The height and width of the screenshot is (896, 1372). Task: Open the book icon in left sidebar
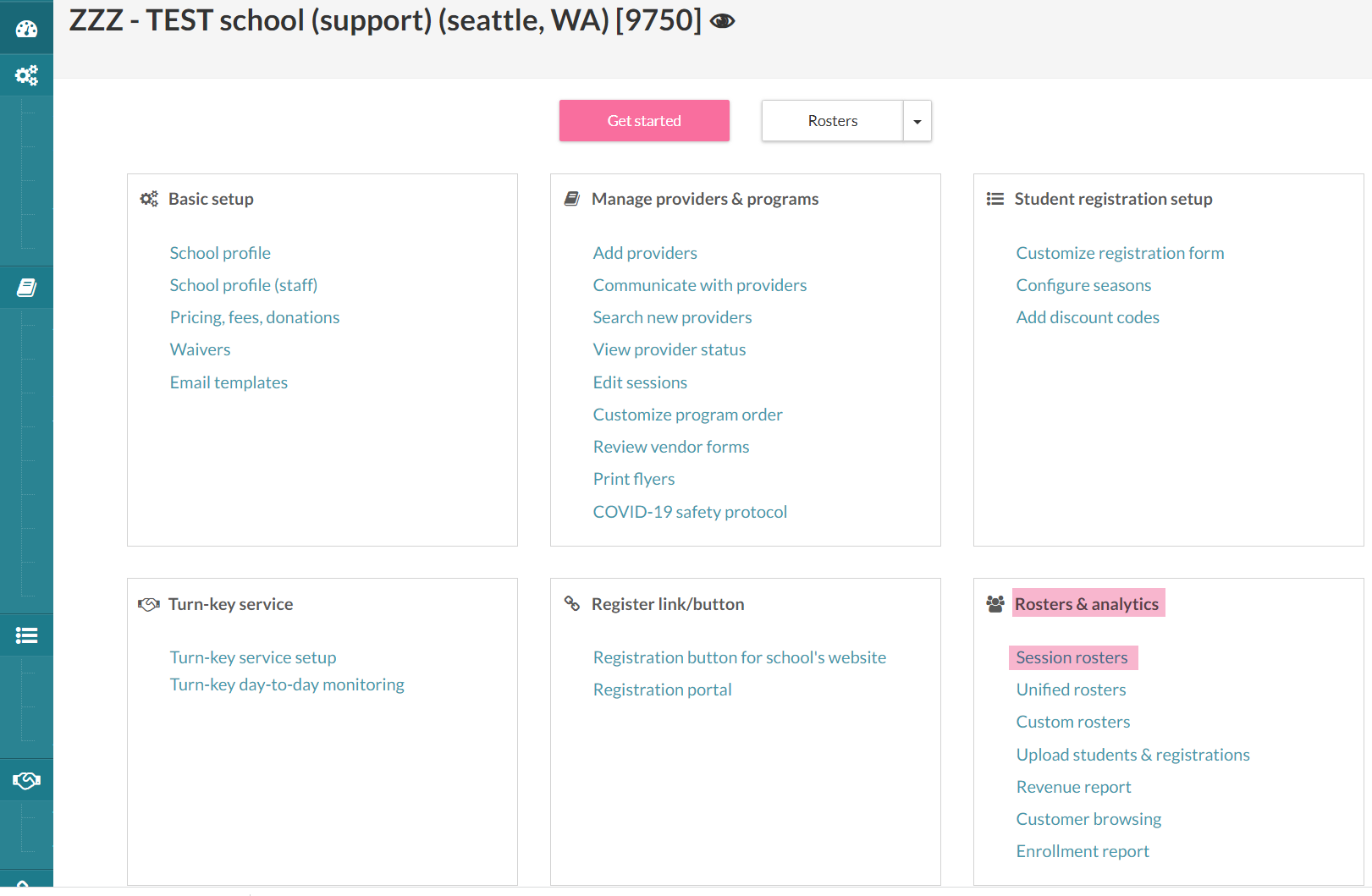point(26,288)
